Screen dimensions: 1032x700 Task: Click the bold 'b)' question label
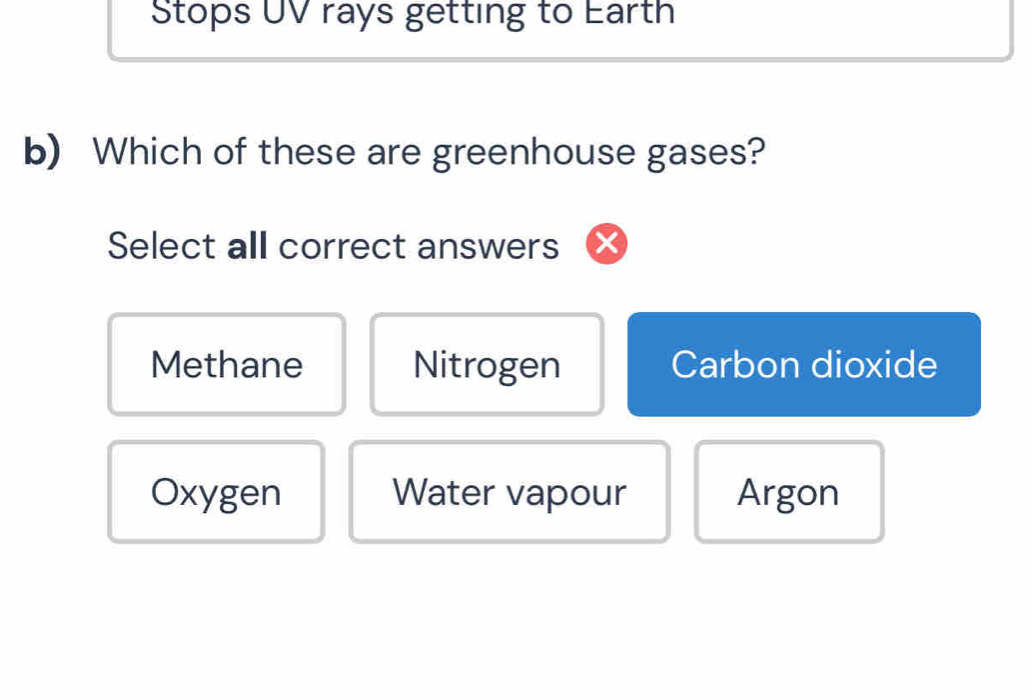43,152
